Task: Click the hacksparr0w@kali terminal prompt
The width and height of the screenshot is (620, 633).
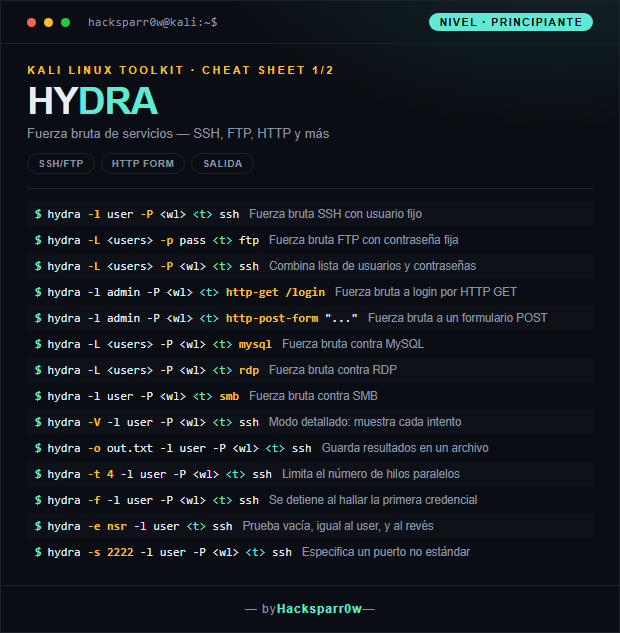Action: point(153,22)
